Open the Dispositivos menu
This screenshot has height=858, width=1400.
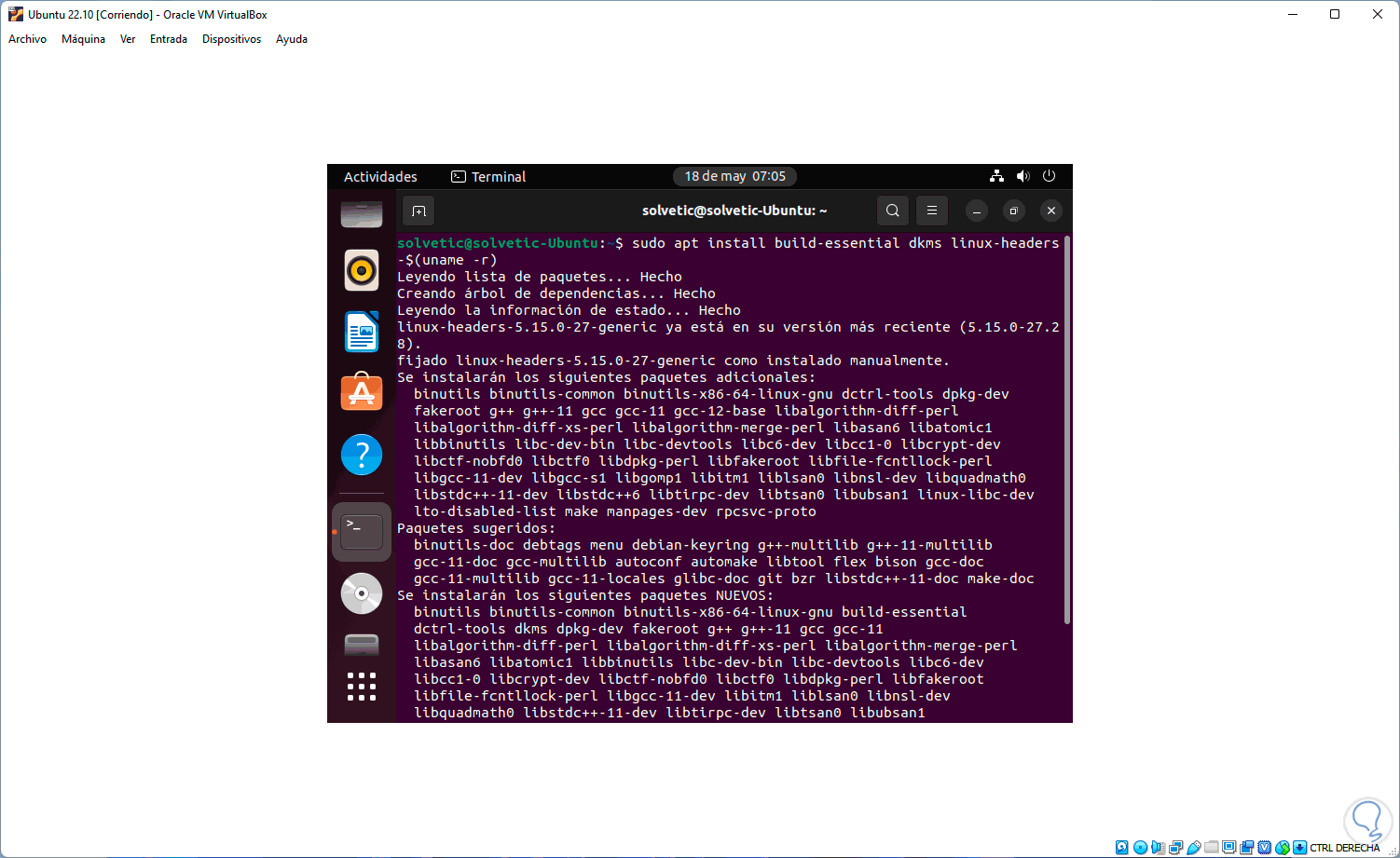coord(231,39)
